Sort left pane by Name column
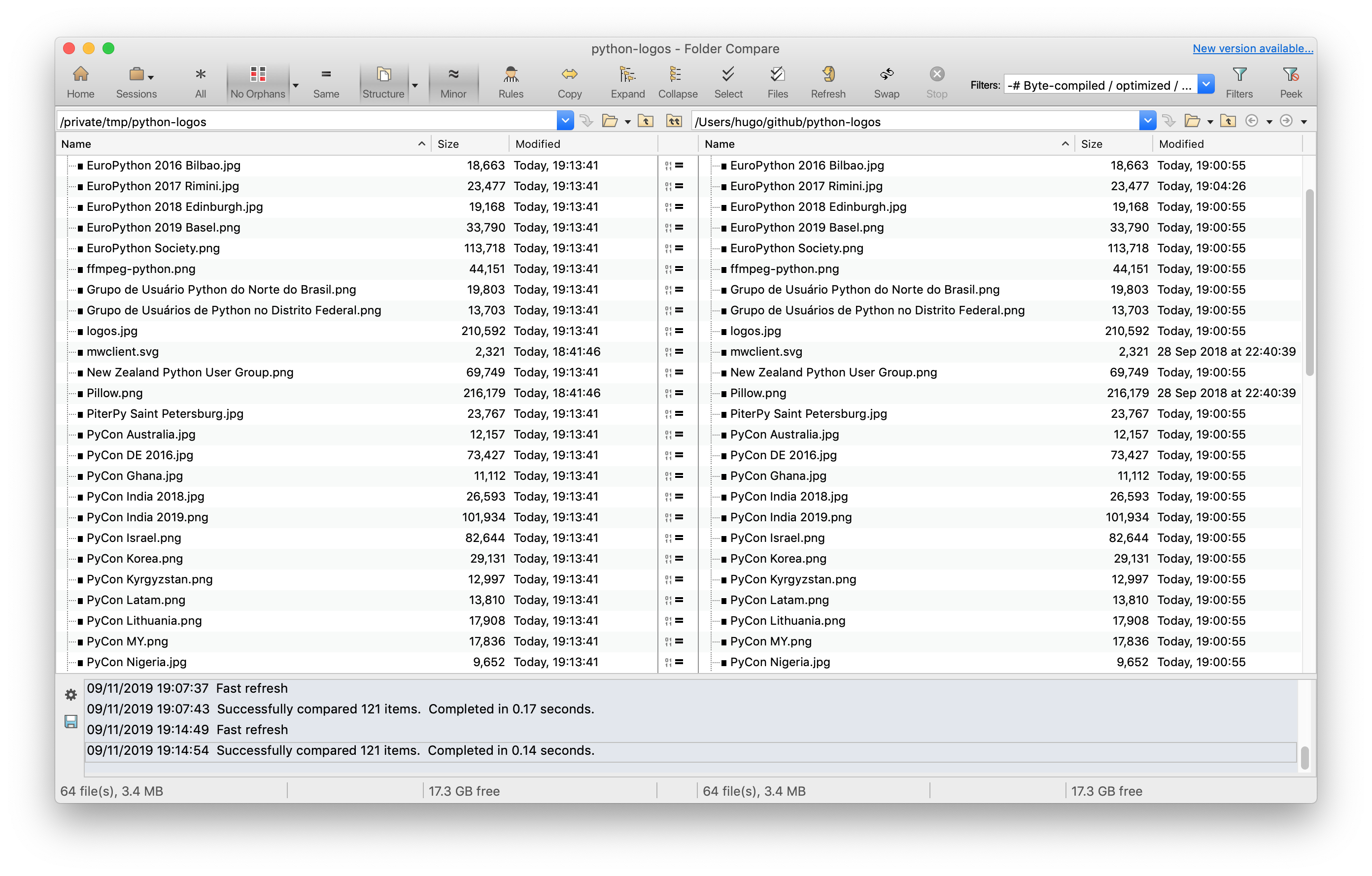The width and height of the screenshot is (1372, 876). click(244, 144)
